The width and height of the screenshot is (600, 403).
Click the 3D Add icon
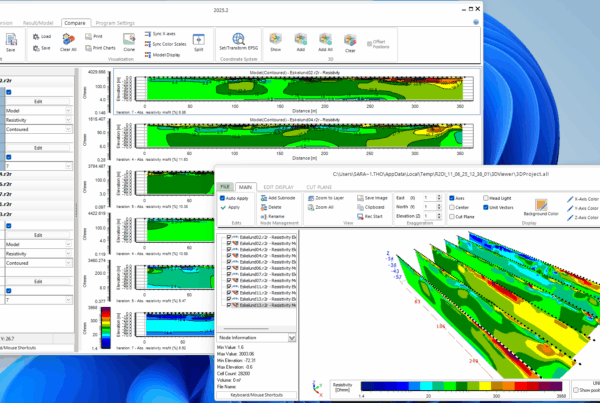[x=301, y=39]
